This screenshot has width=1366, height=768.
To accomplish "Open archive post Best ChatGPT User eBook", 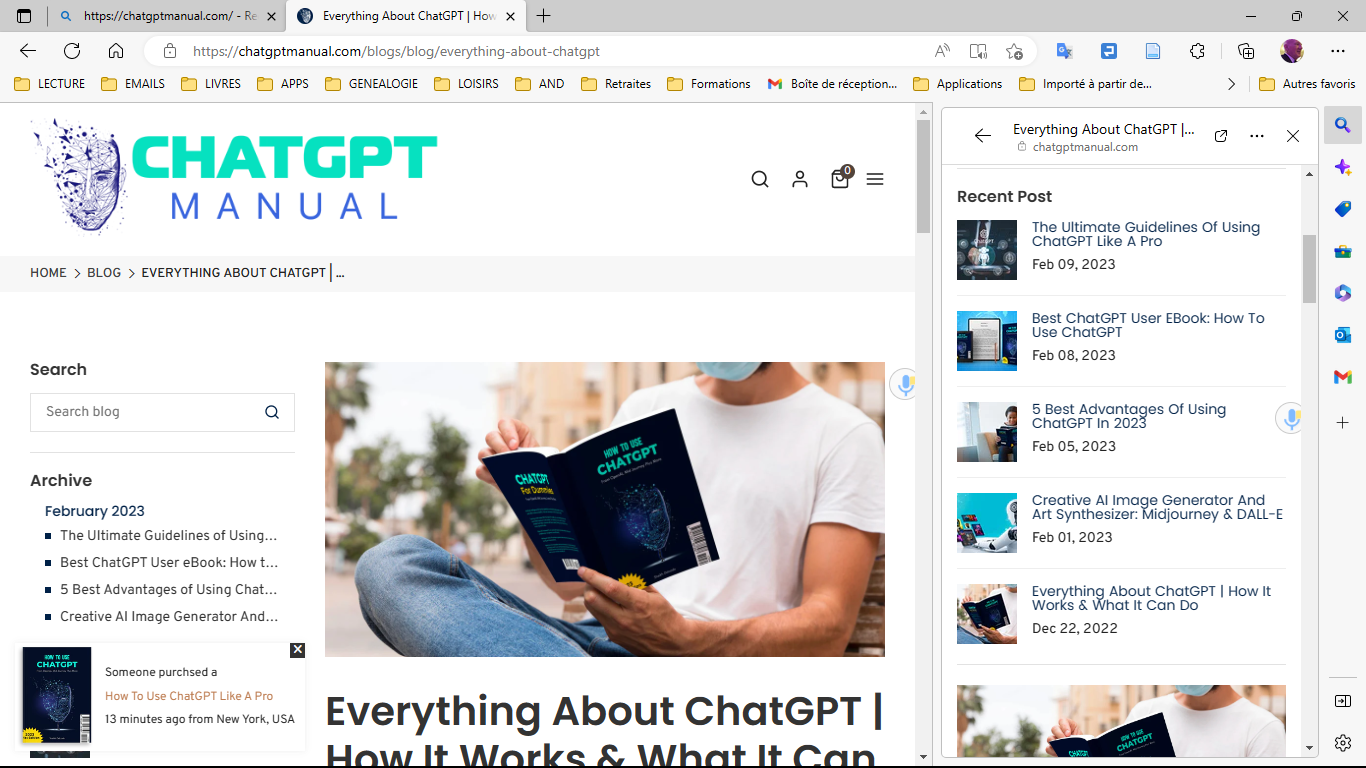I will coord(169,562).
